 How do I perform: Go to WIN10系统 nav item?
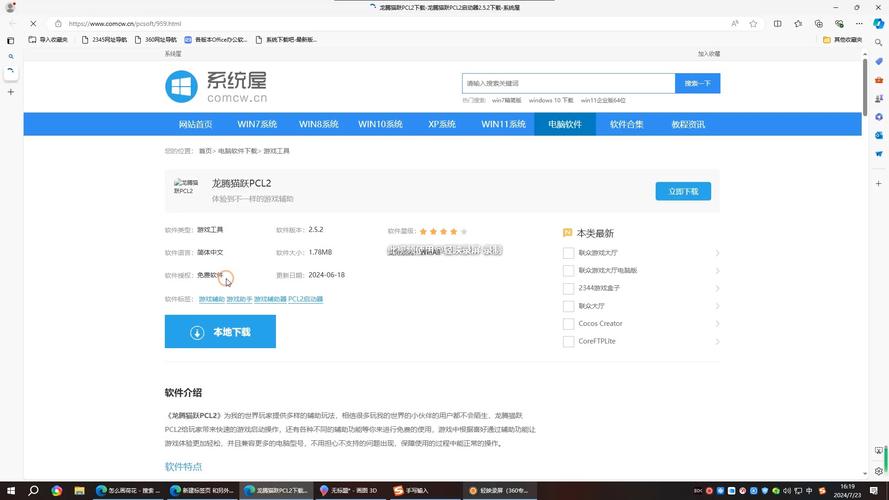[380, 124]
